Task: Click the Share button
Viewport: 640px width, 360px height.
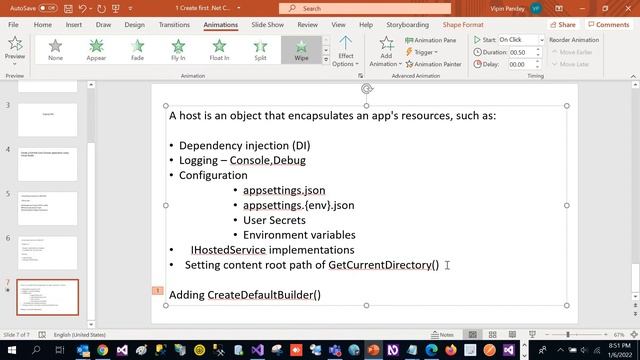Action: 563,24
